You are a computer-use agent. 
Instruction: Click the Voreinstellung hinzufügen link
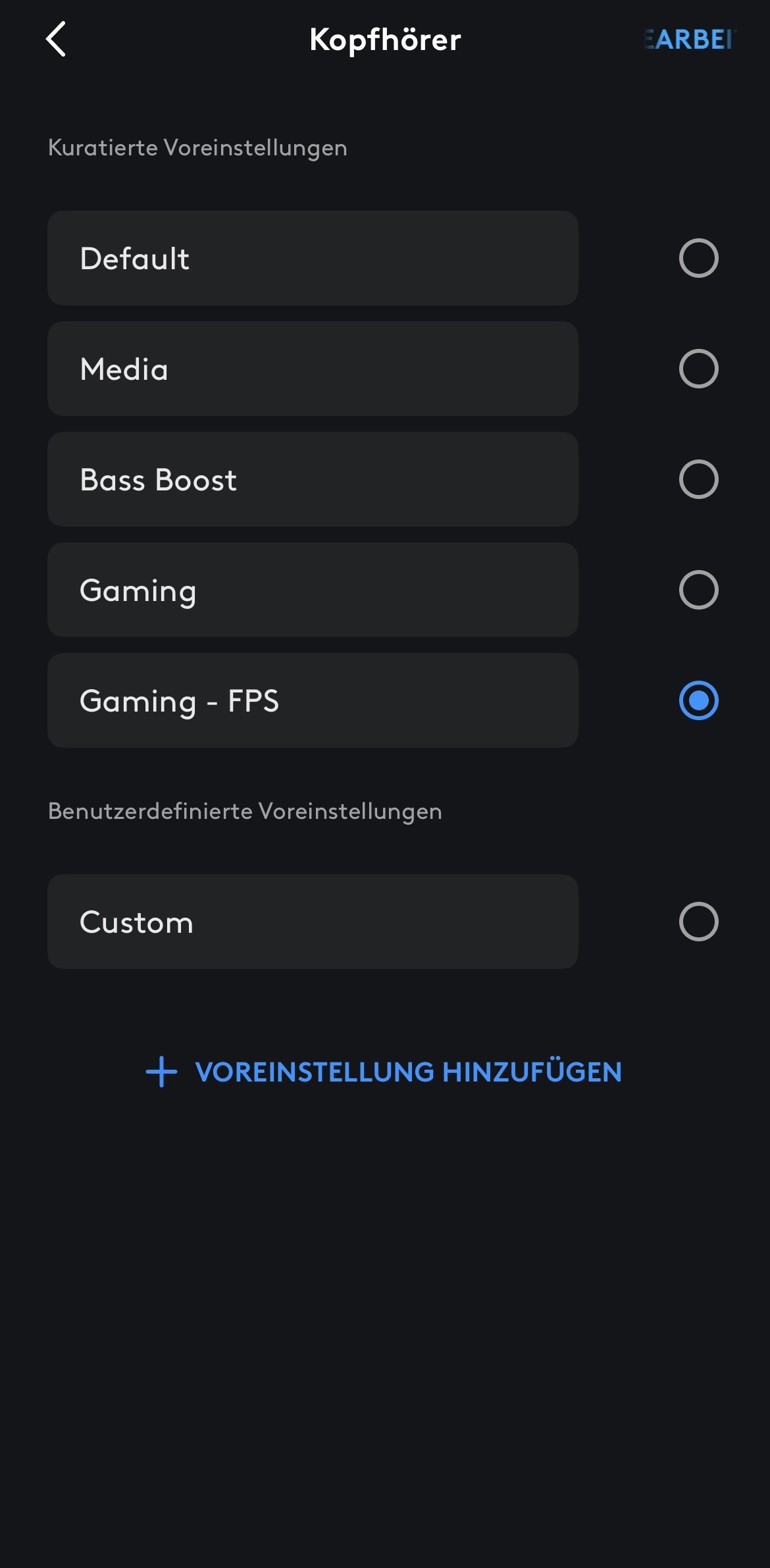[408, 1072]
